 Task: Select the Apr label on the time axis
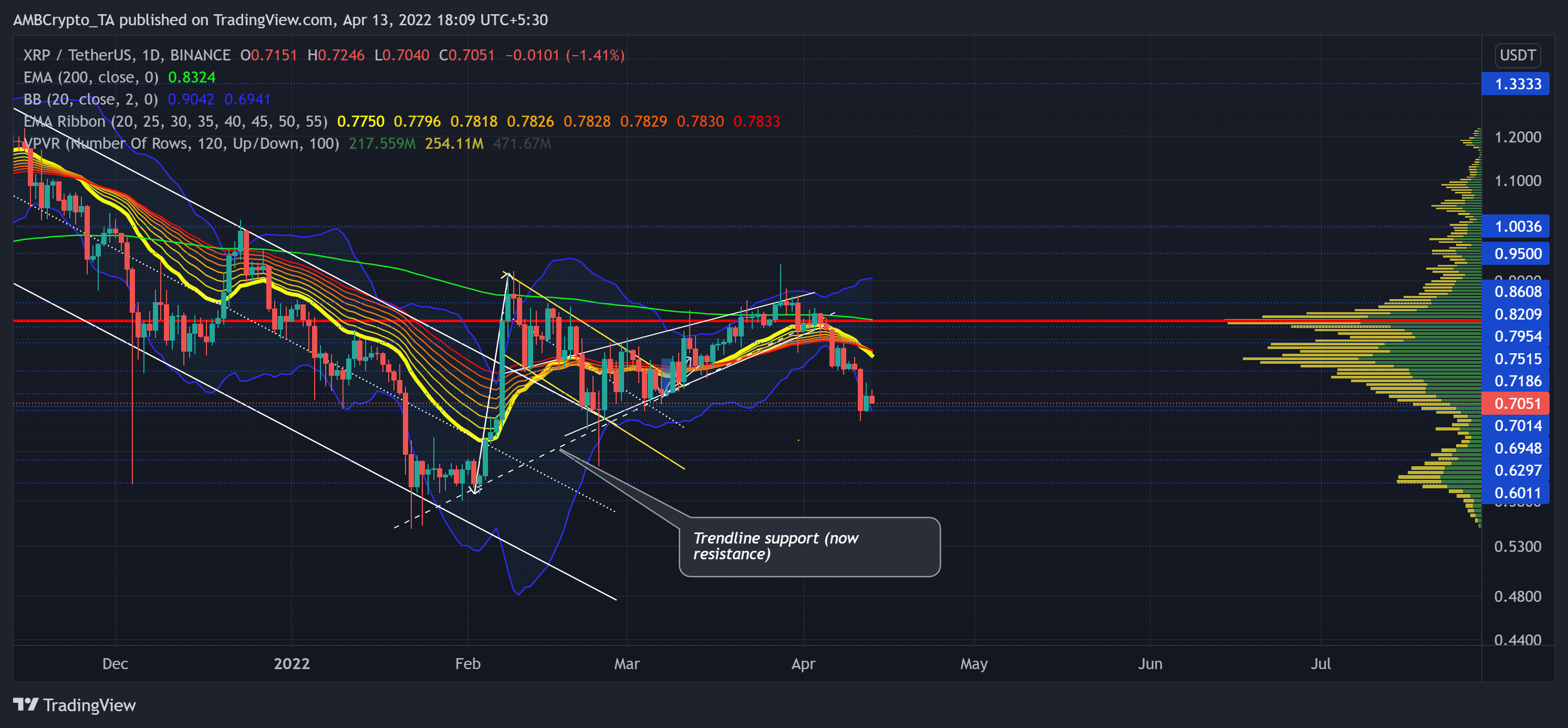tap(804, 664)
